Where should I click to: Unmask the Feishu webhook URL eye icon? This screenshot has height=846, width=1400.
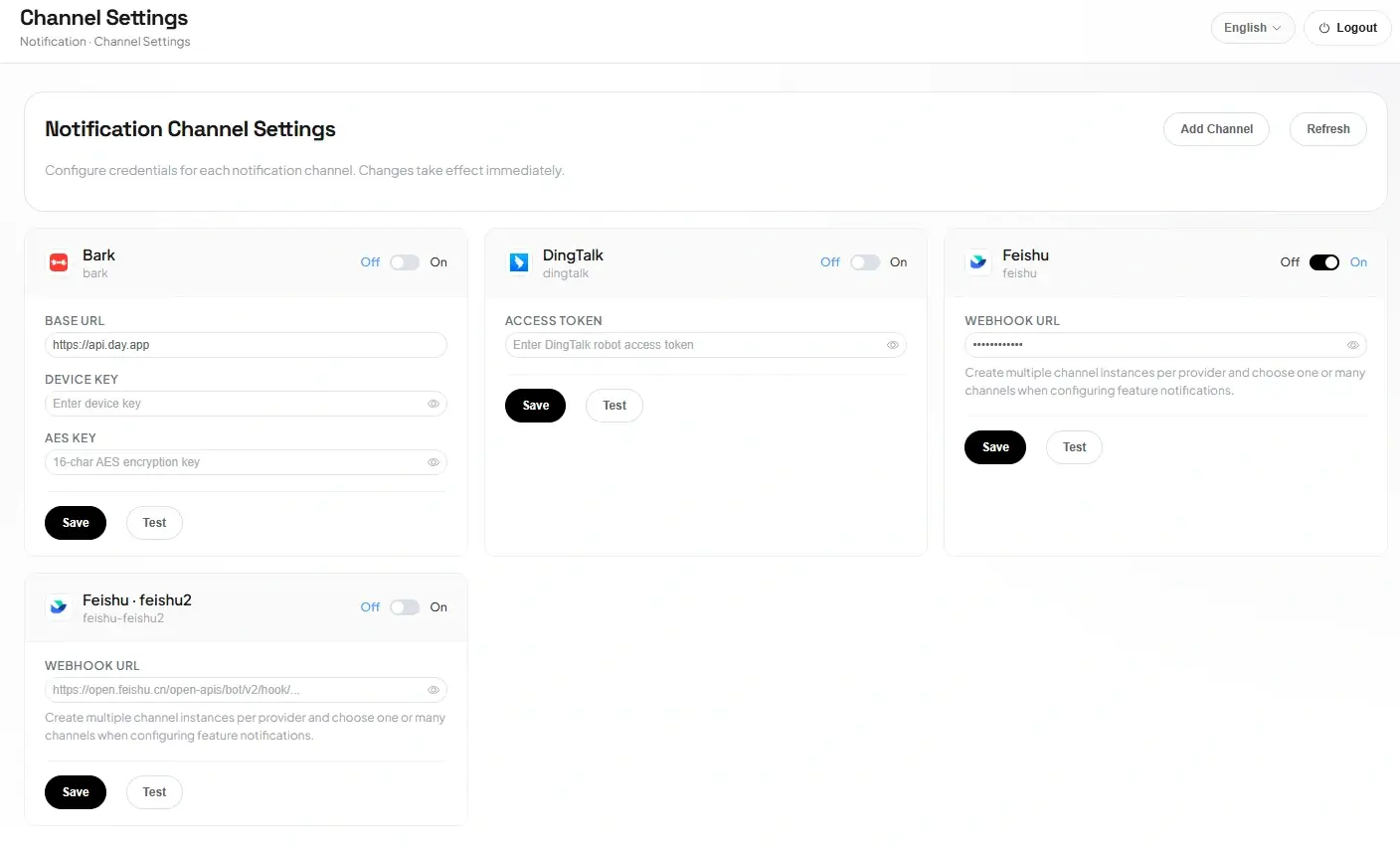(1353, 345)
